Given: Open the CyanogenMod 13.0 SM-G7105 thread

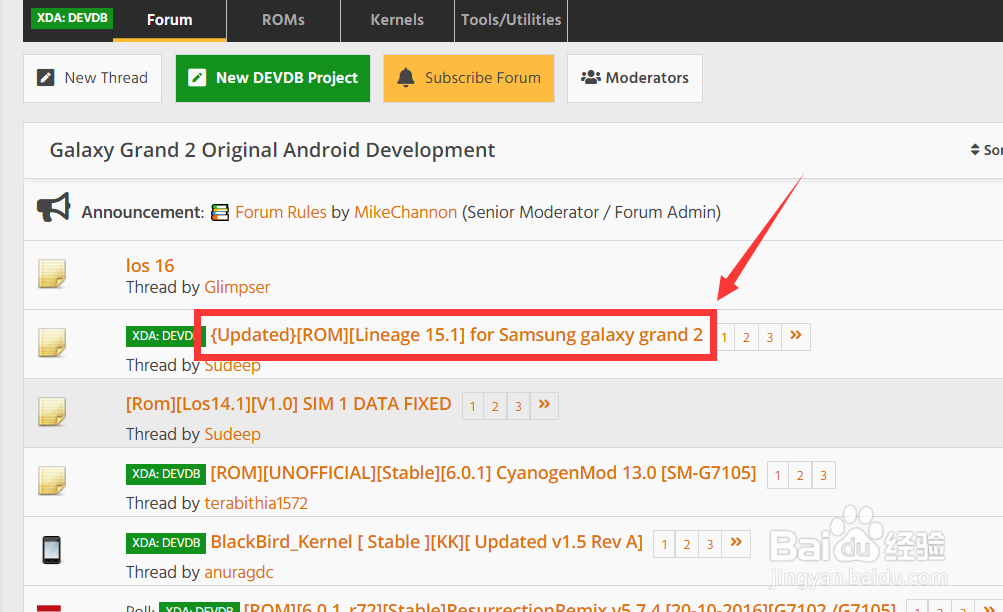Looking at the screenshot, I should pyautogui.click(x=483, y=473).
